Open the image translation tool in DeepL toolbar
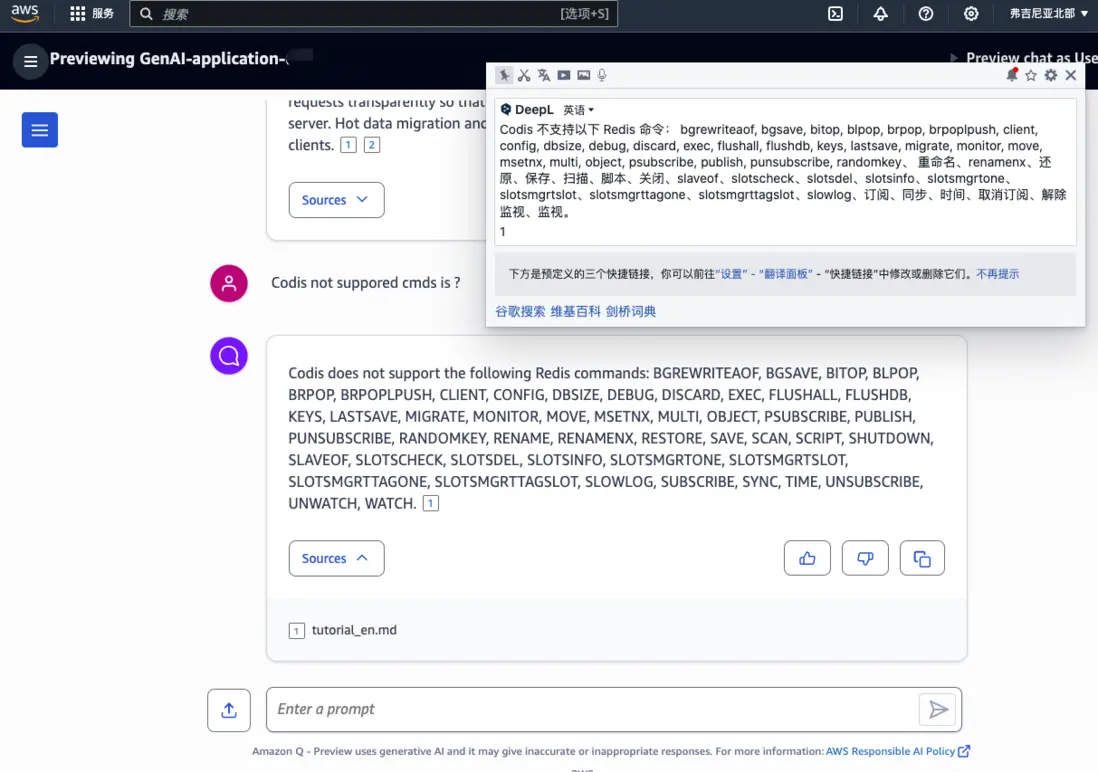The height and width of the screenshot is (772, 1098). [x=583, y=75]
